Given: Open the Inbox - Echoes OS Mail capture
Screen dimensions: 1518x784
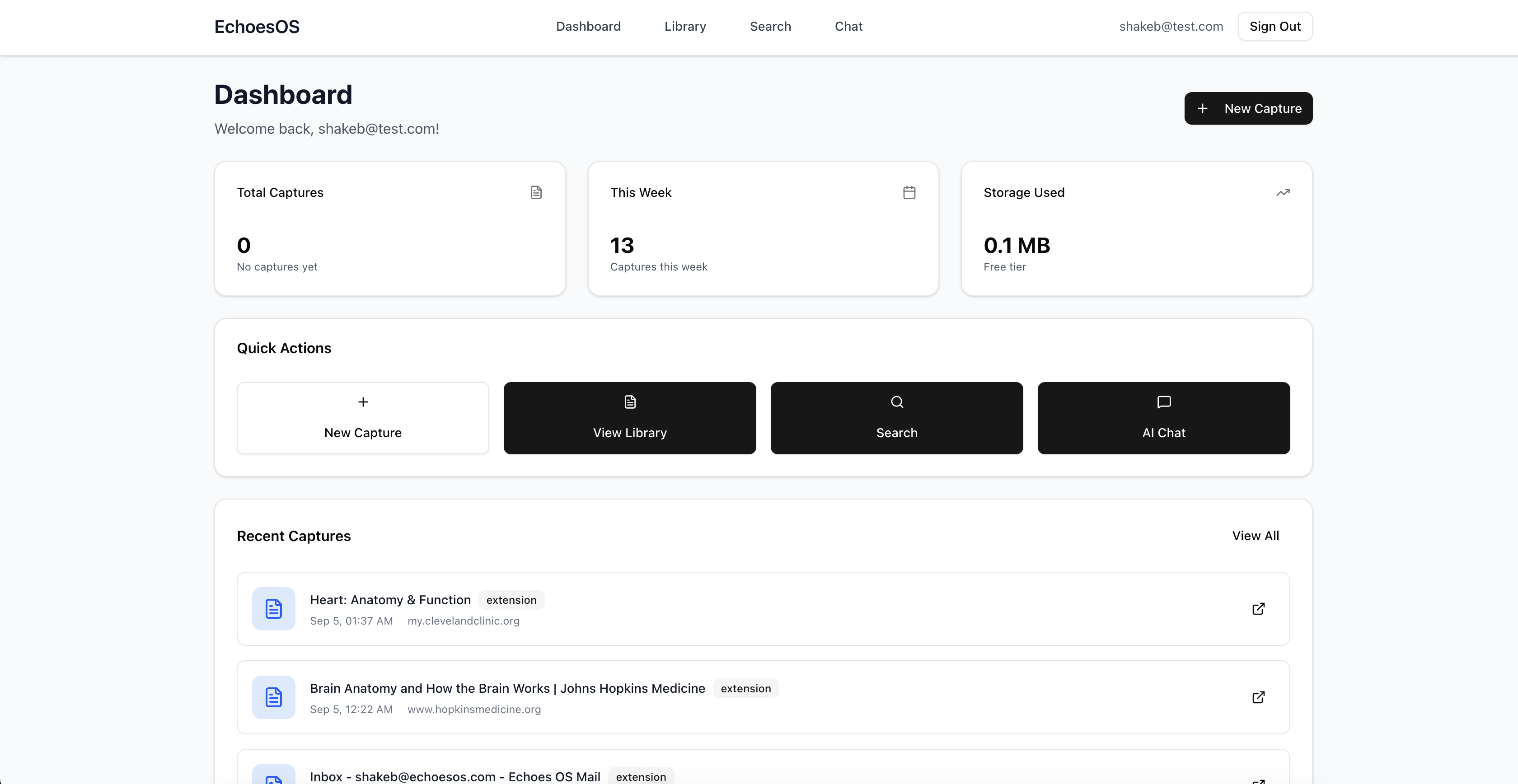Looking at the screenshot, I should pyautogui.click(x=763, y=767).
